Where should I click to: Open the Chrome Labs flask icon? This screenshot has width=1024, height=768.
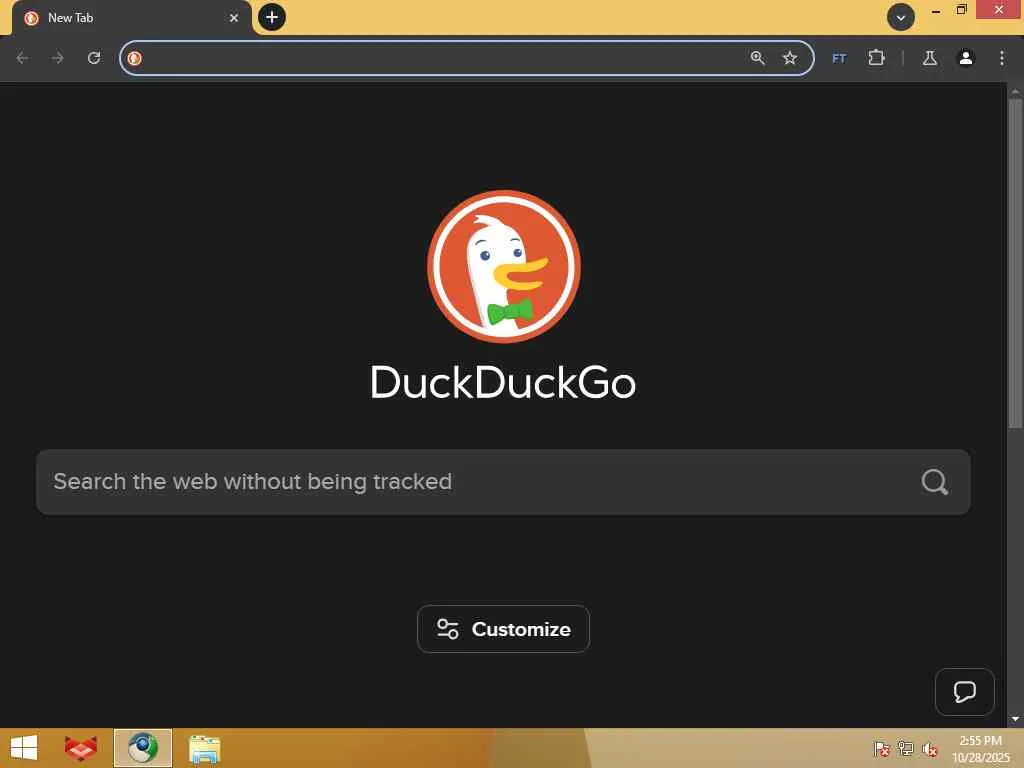930,58
